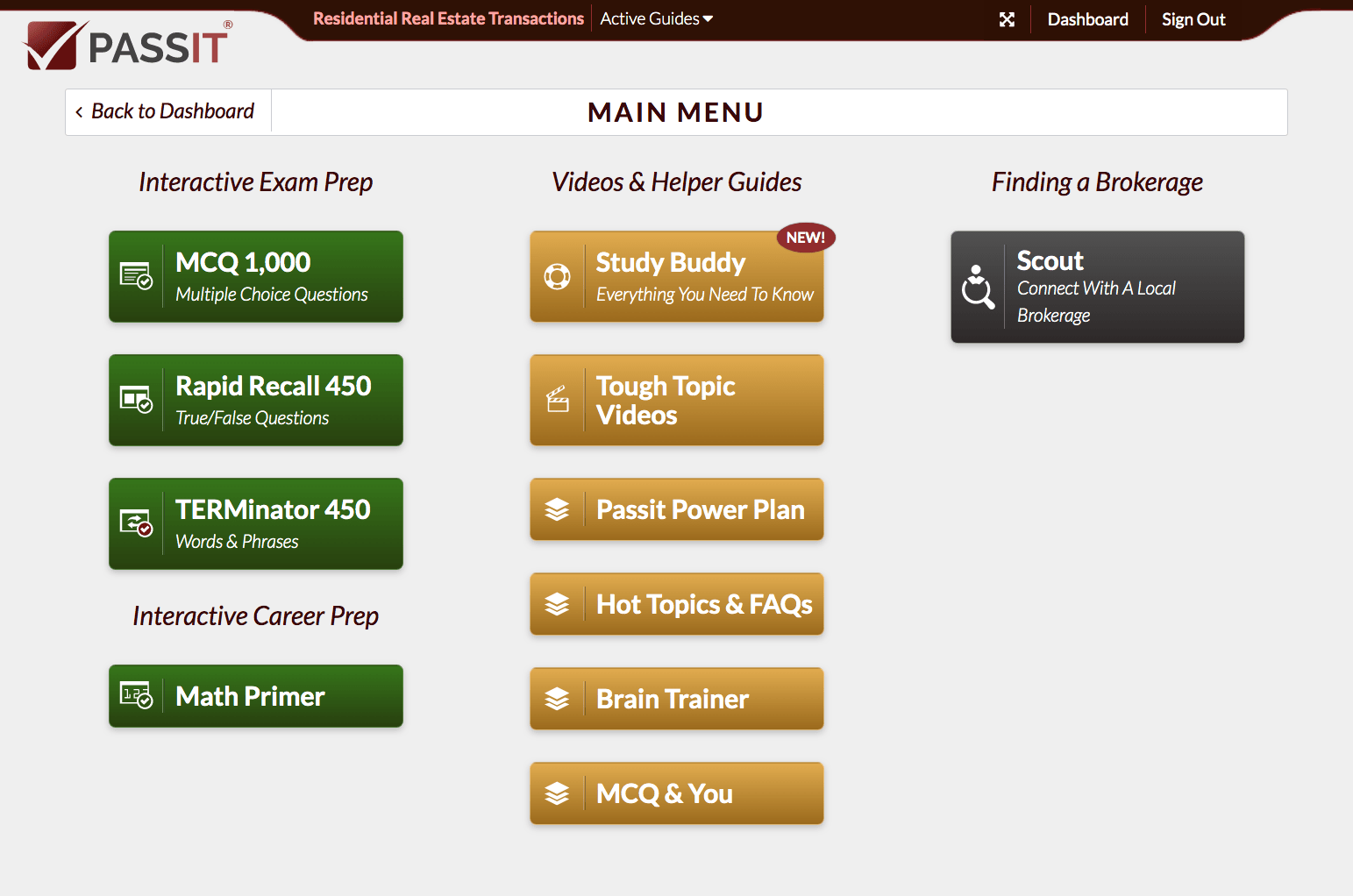Click the Interactive Career Prep heading

coord(256,615)
